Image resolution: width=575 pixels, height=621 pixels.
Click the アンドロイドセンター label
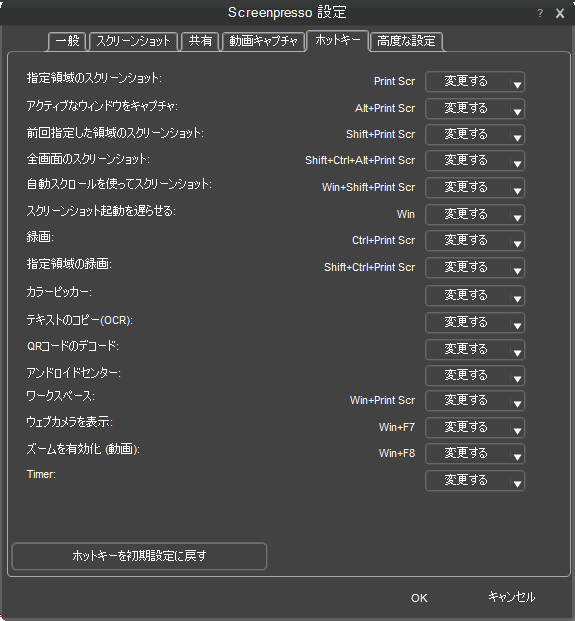point(74,373)
